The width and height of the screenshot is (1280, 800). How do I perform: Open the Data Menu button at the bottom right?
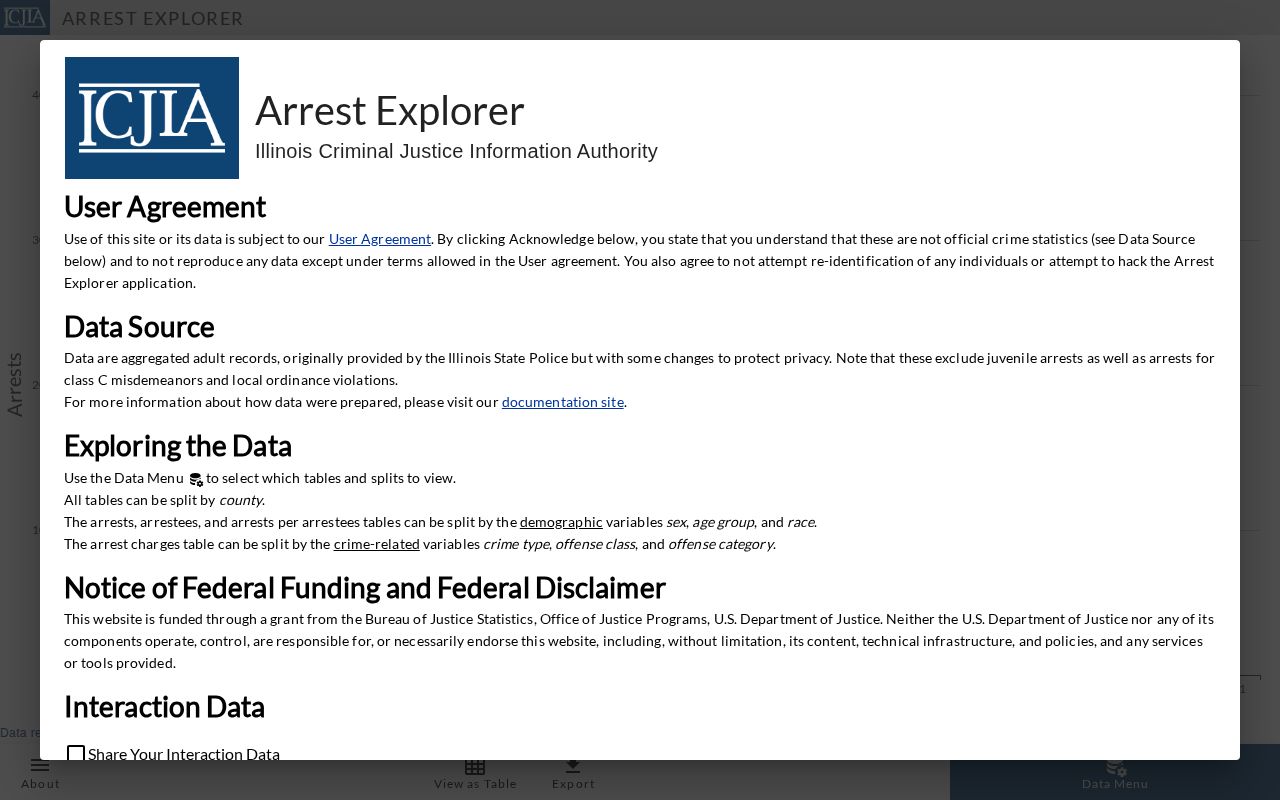tap(1115, 773)
